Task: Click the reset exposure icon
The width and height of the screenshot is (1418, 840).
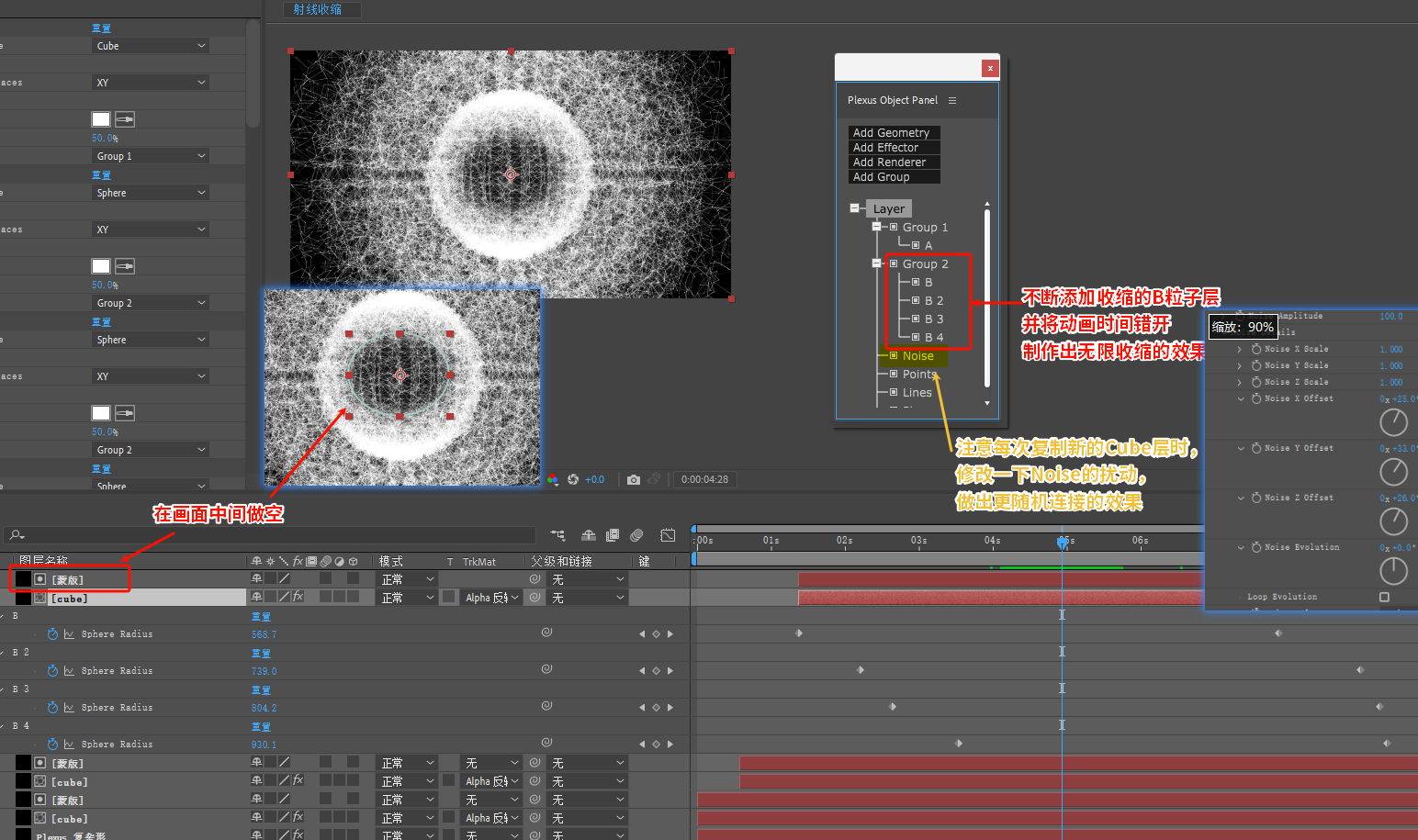Action: pyautogui.click(x=573, y=479)
